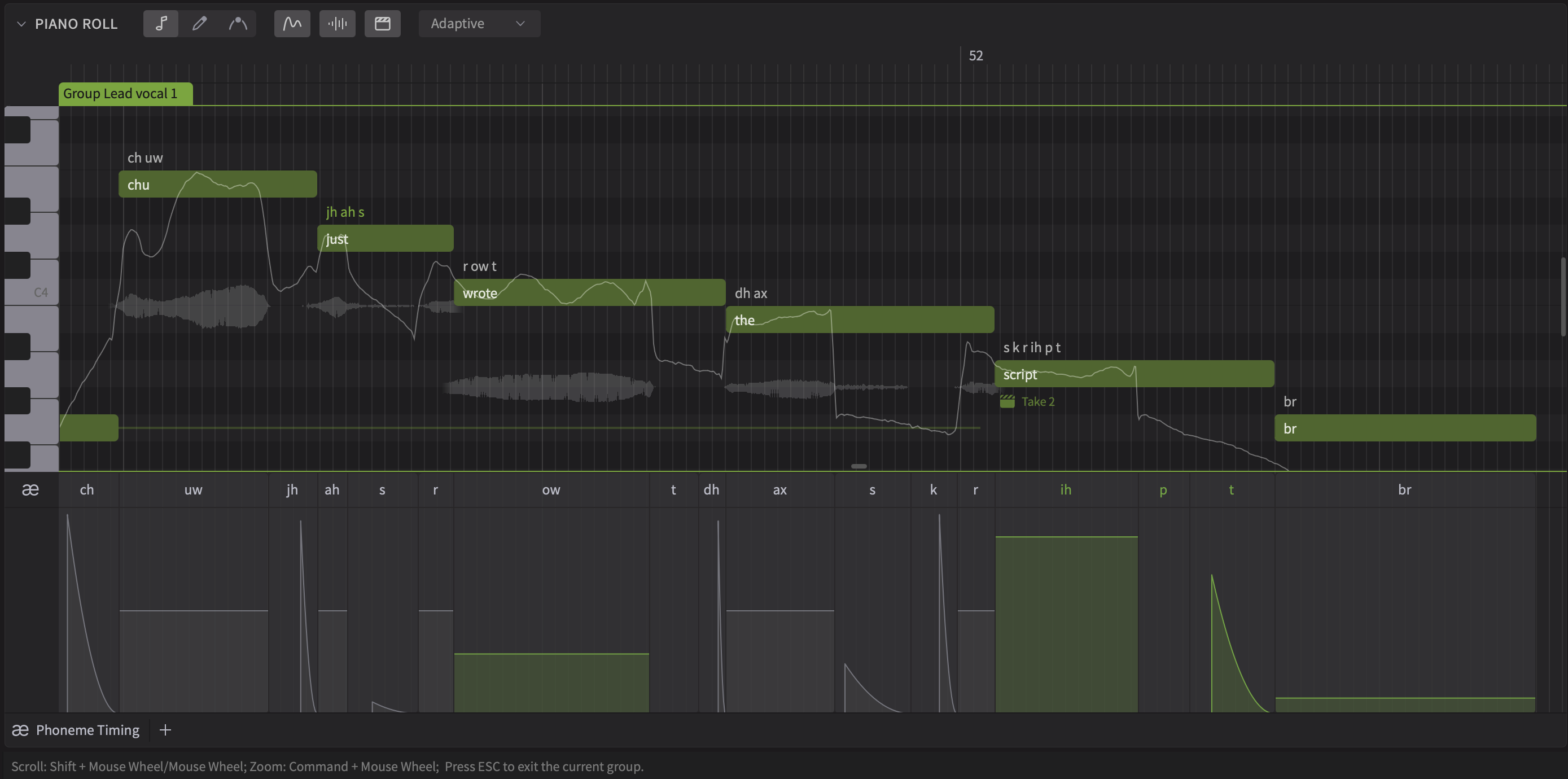Click the Phoneme Timing tab
The height and width of the screenshot is (779, 1568).
point(87,730)
